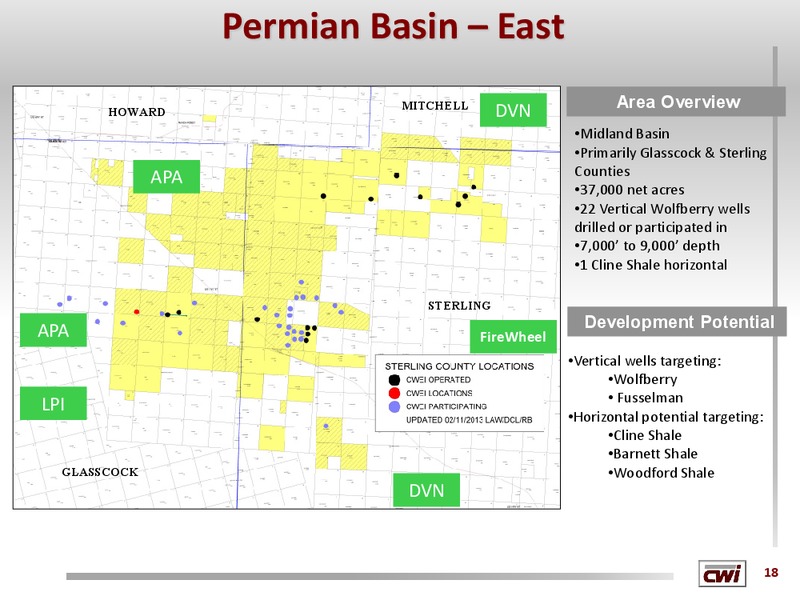This screenshot has height=600, width=800.
Task: Select the CWEI PARTICIPATING legend text
Action: pos(446,407)
